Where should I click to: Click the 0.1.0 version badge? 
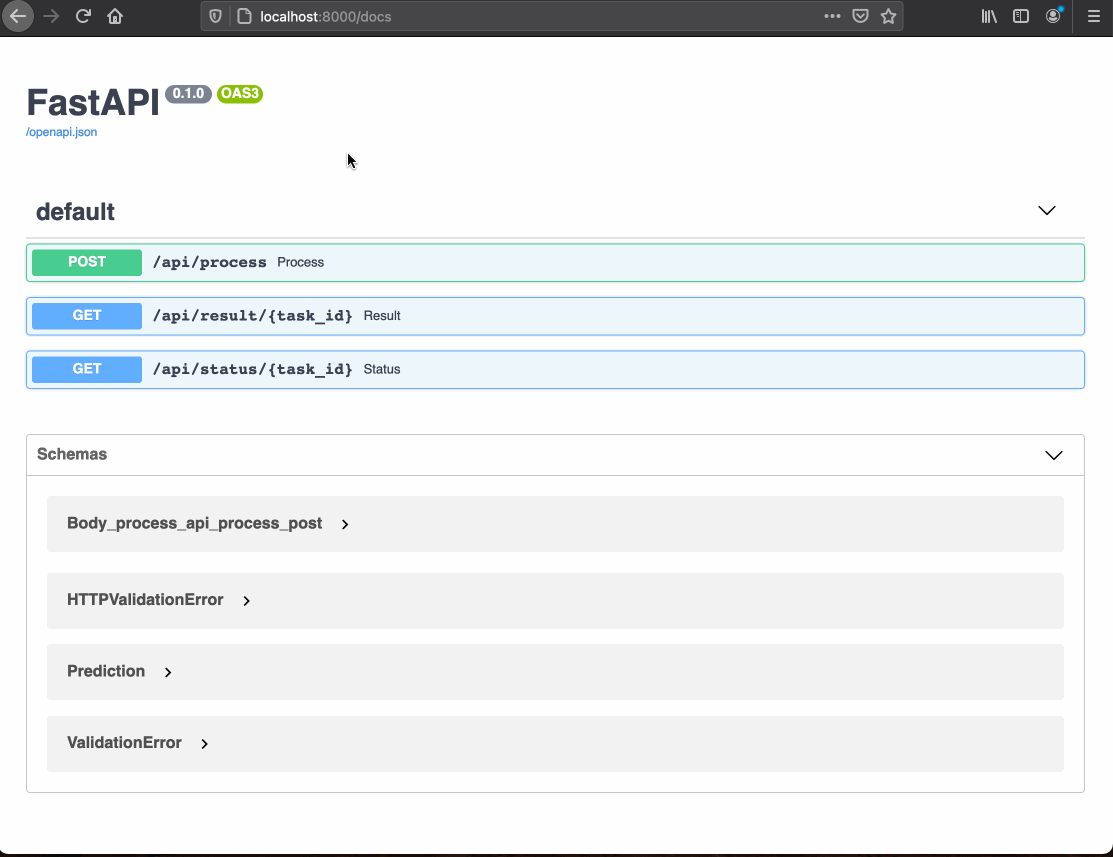pos(188,94)
